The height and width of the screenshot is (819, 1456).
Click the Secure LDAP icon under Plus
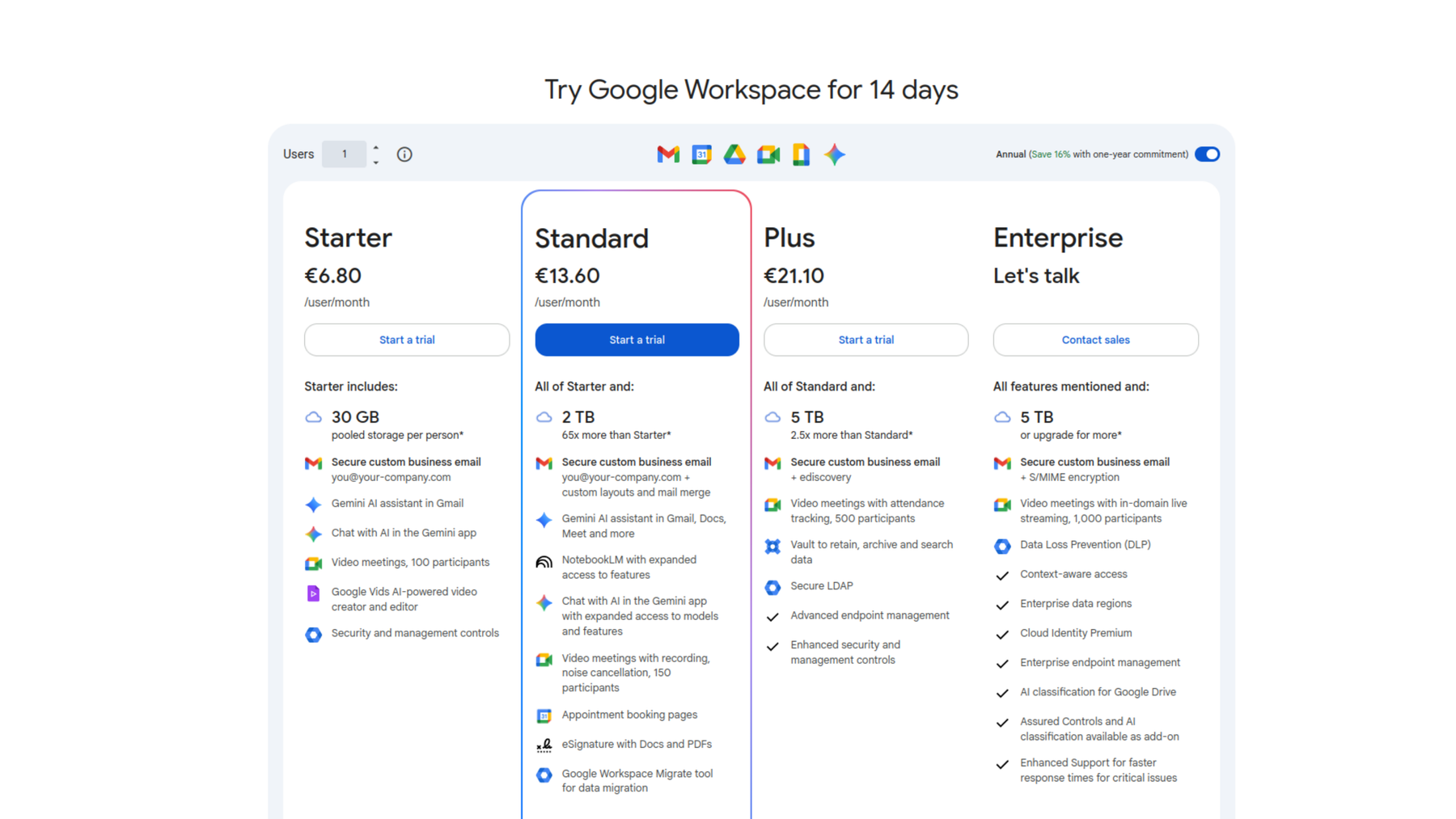(772, 587)
